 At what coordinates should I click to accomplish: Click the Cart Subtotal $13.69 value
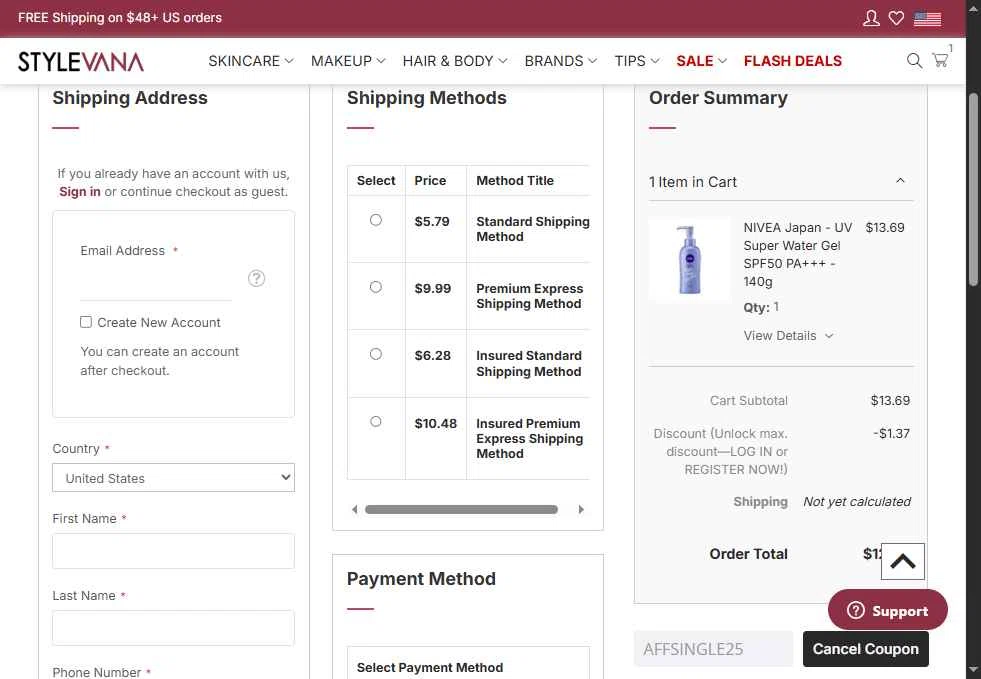(x=890, y=401)
